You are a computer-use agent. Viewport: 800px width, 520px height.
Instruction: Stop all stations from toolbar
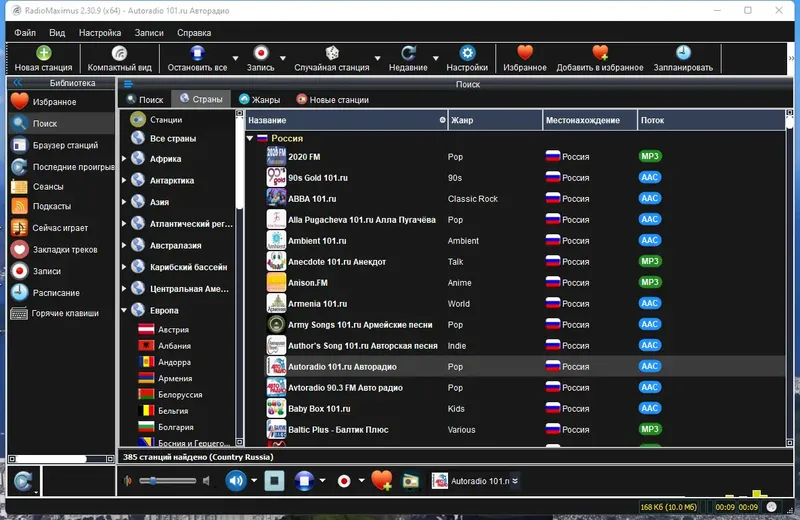(x=197, y=59)
